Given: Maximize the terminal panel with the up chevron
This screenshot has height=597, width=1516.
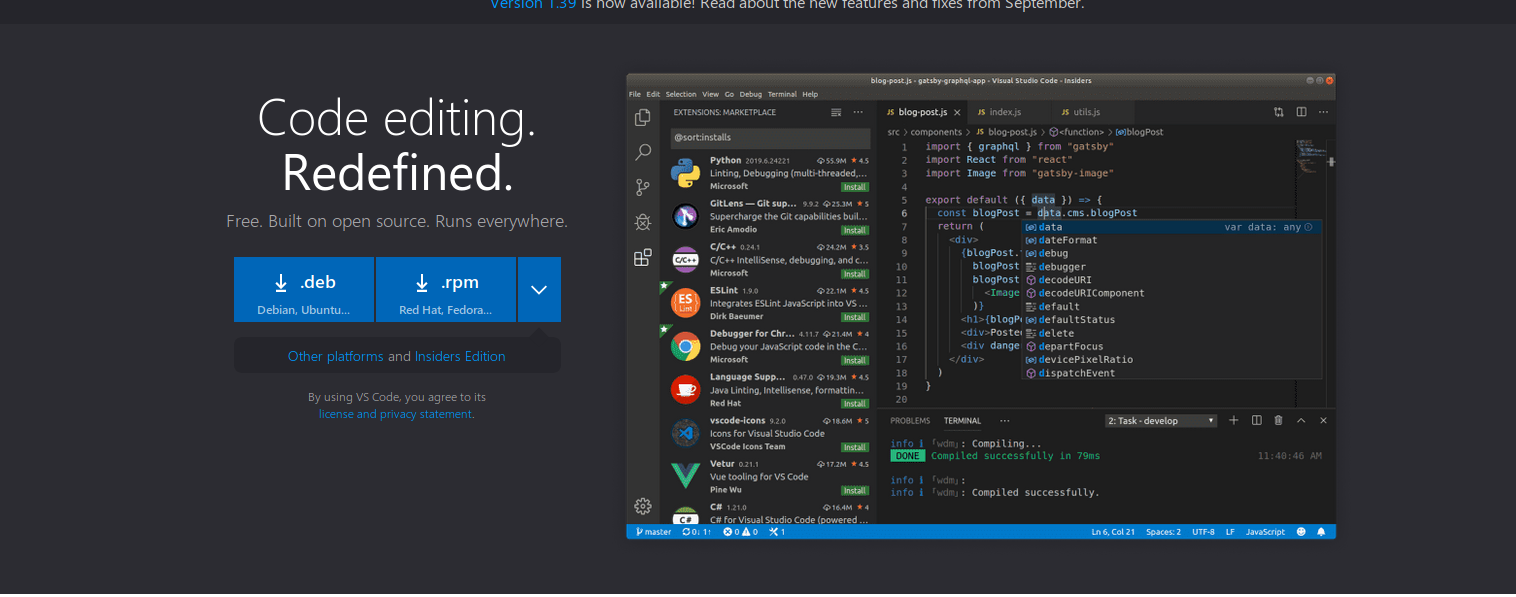Looking at the screenshot, I should [x=1301, y=421].
